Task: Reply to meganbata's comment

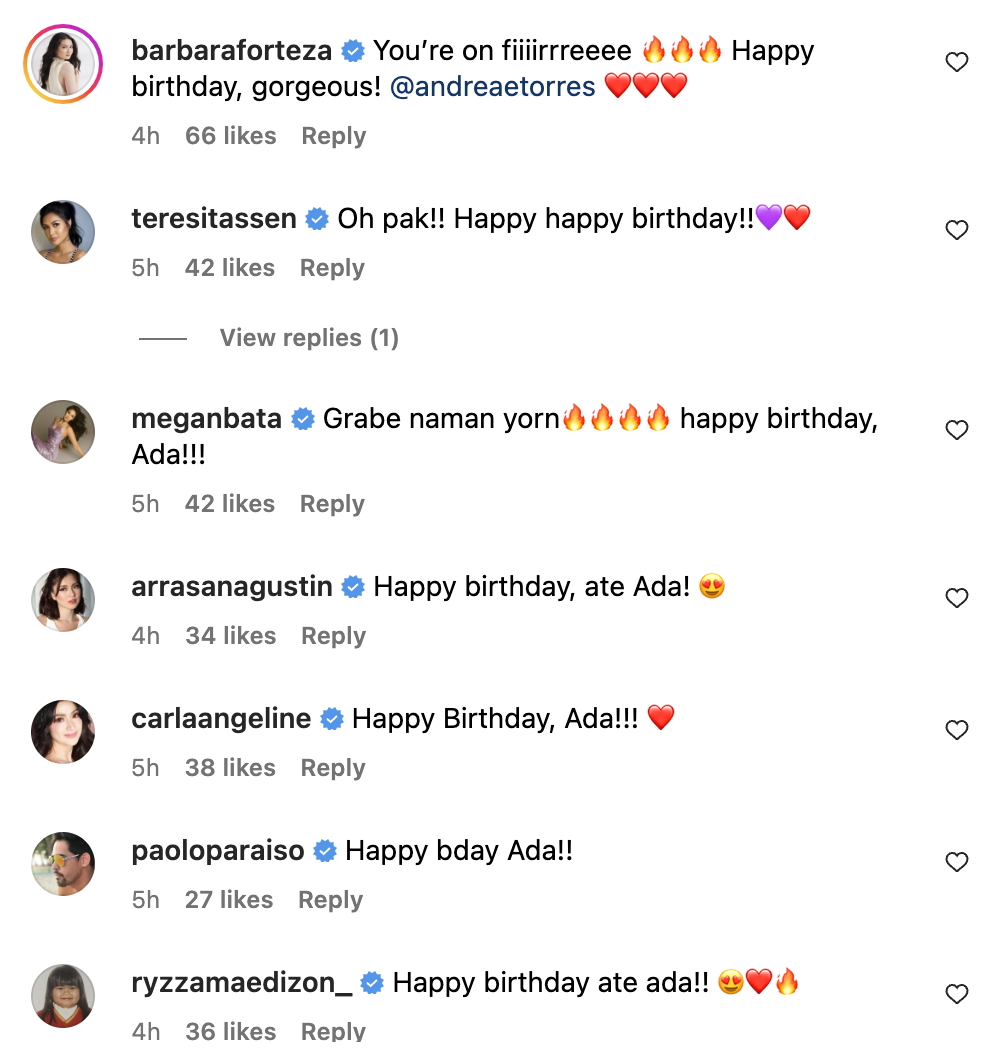Action: (x=332, y=504)
